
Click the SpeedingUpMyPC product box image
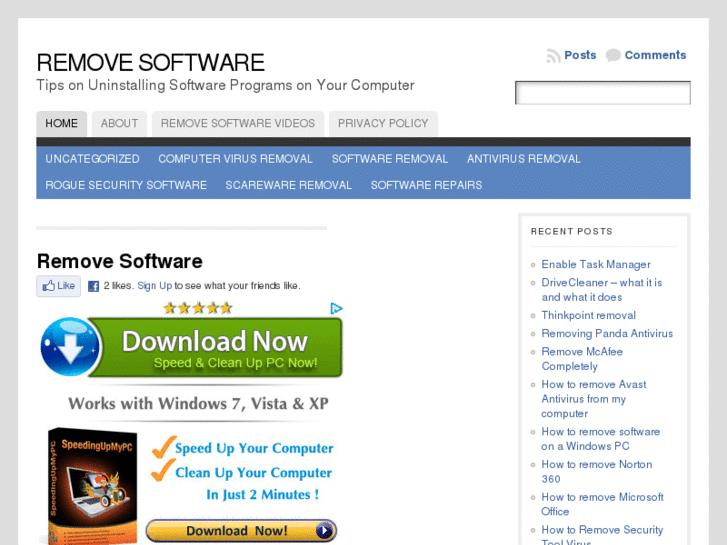coord(92,486)
